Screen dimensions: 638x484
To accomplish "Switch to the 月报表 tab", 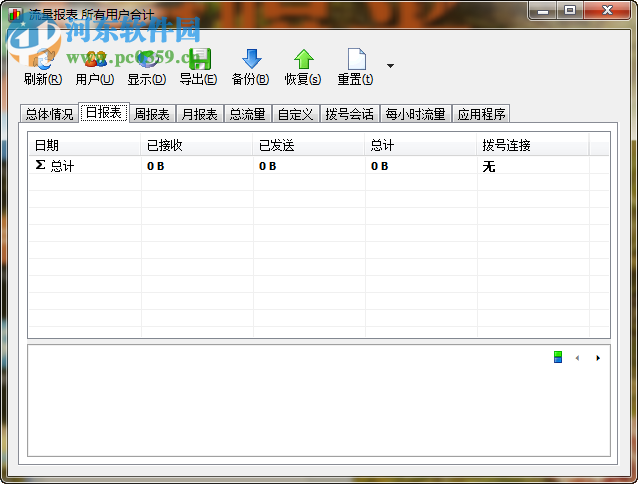I will (x=200, y=114).
